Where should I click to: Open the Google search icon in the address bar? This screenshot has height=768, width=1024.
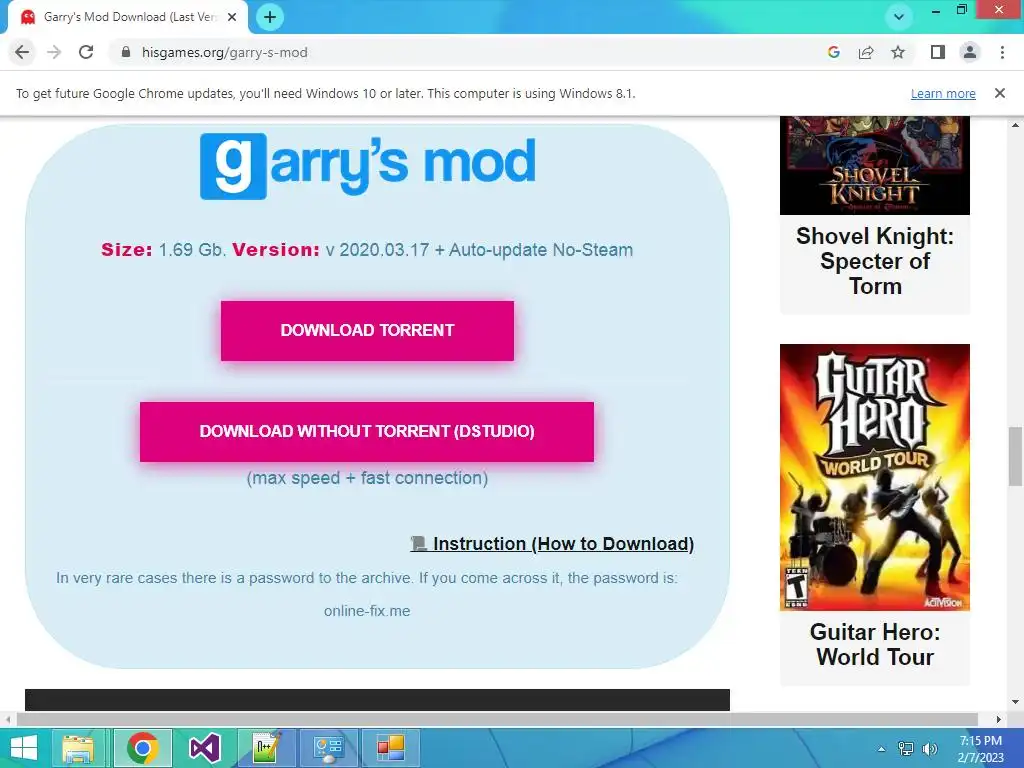tap(833, 52)
